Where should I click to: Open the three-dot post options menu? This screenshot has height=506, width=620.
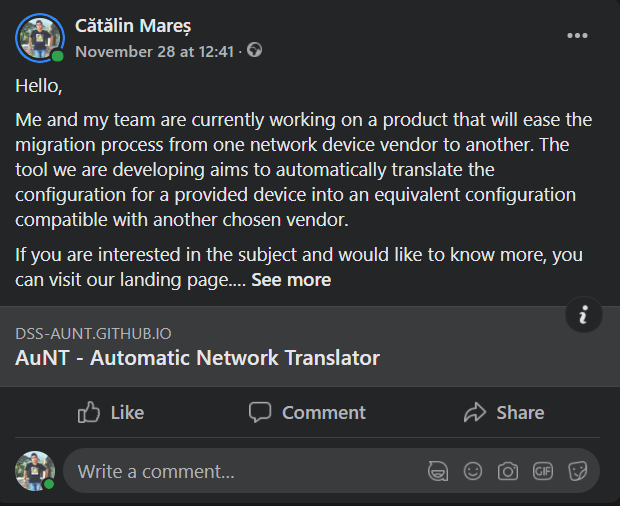pos(578,36)
